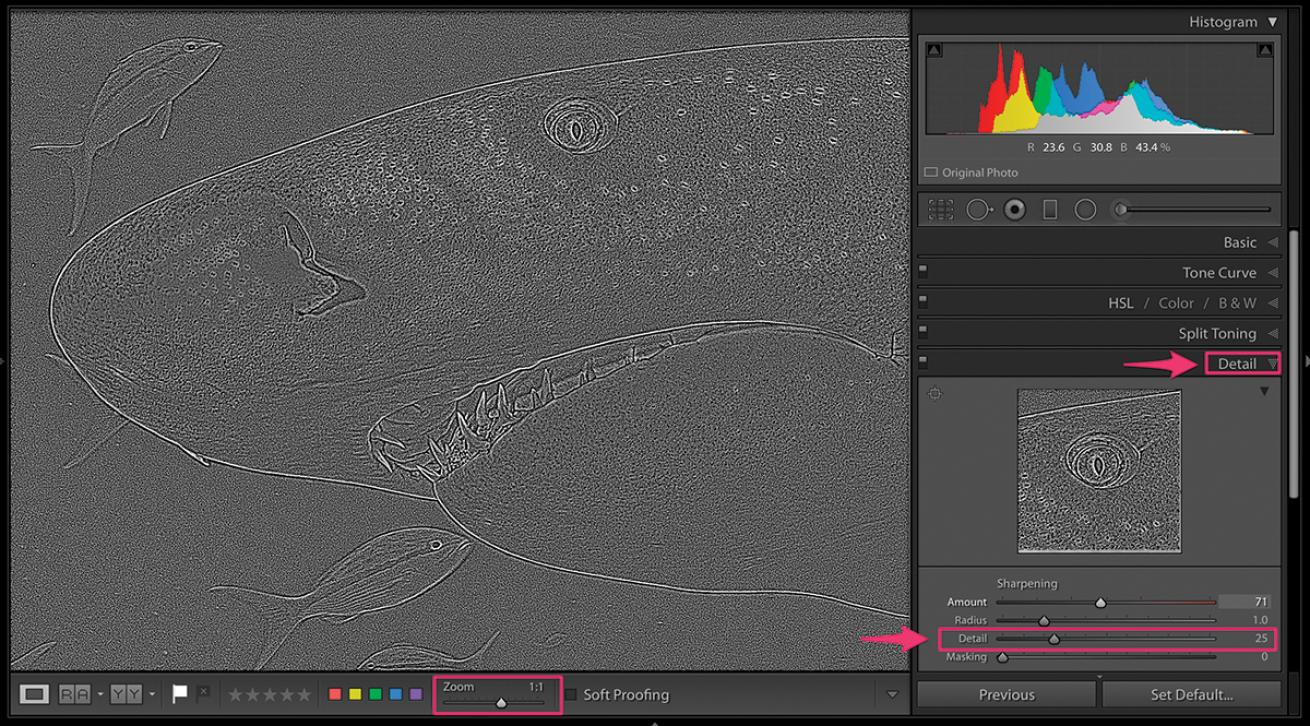The image size is (1310, 726).
Task: Switch to the B & W tab
Action: [x=1236, y=303]
